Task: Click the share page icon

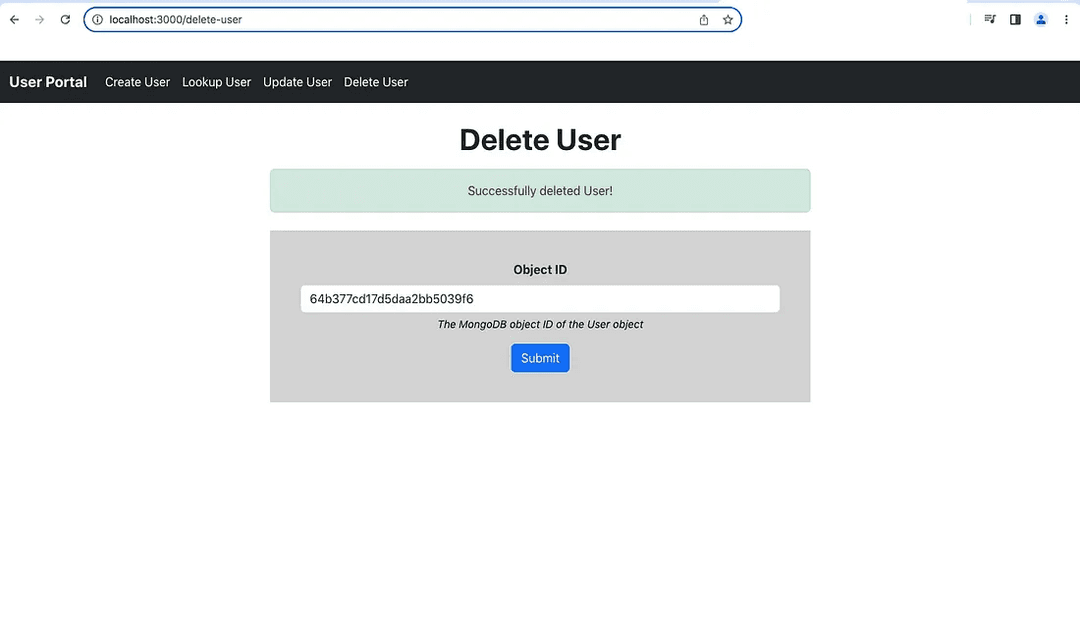Action: coord(704,20)
